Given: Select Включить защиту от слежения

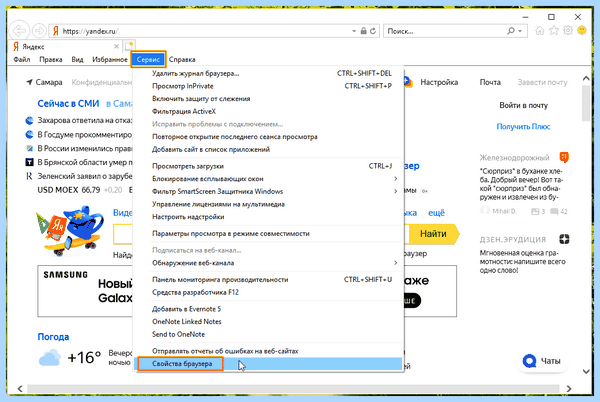Looking at the screenshot, I should [x=269, y=99].
